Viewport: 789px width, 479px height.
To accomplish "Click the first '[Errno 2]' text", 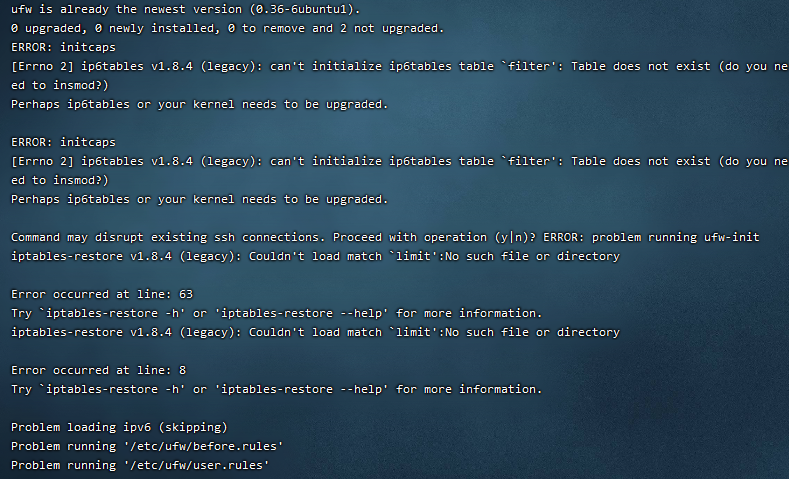I will (x=42, y=66).
